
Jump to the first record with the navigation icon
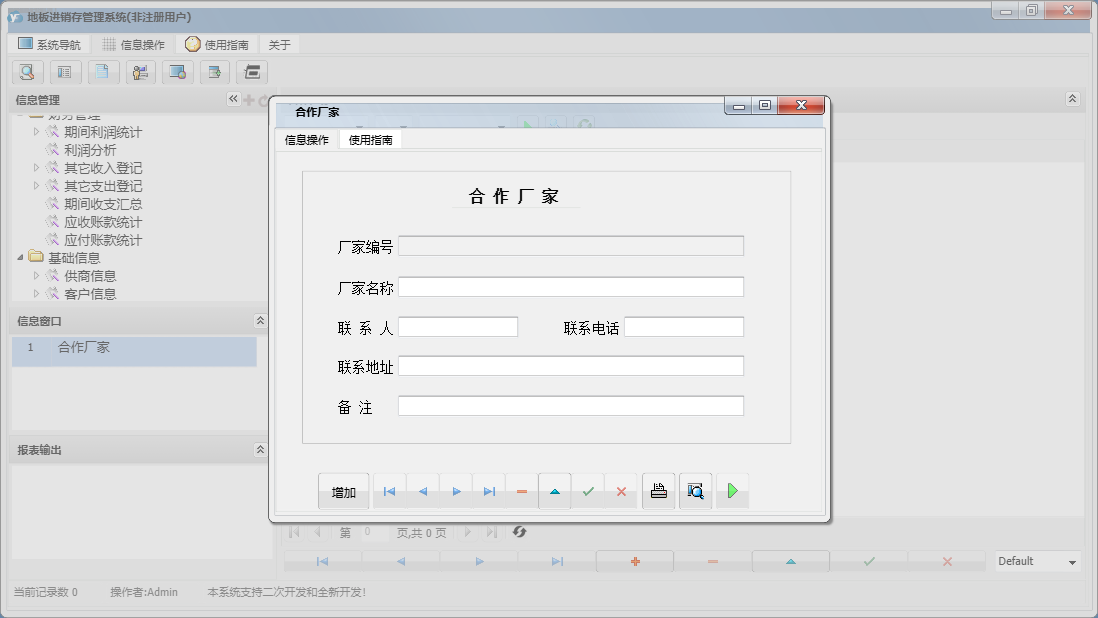tap(389, 491)
